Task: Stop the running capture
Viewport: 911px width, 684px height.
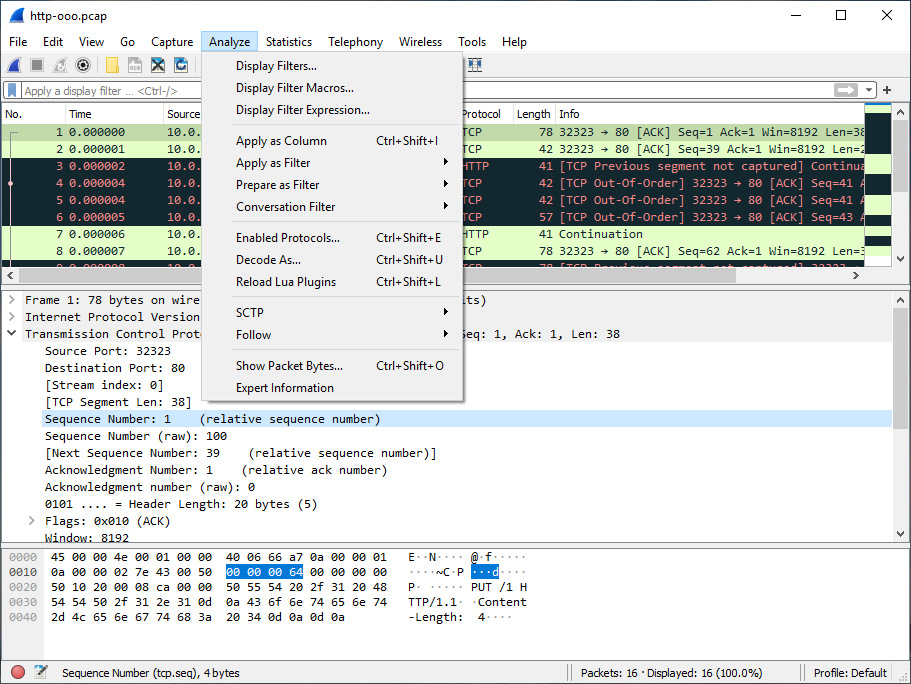Action: point(38,65)
